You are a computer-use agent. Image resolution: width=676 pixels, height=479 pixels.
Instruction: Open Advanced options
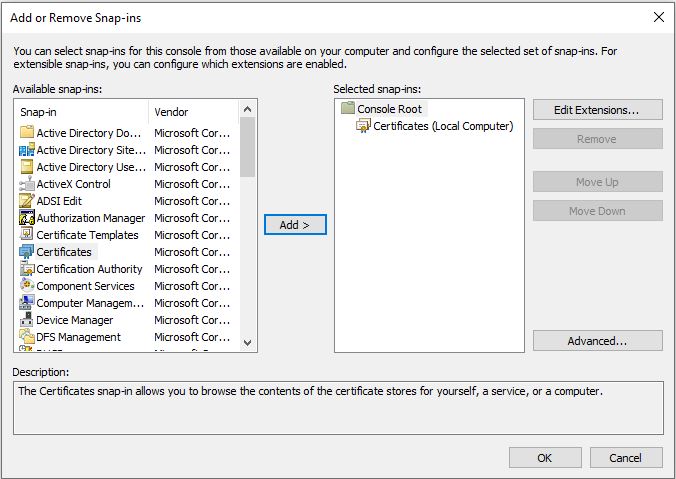point(598,341)
